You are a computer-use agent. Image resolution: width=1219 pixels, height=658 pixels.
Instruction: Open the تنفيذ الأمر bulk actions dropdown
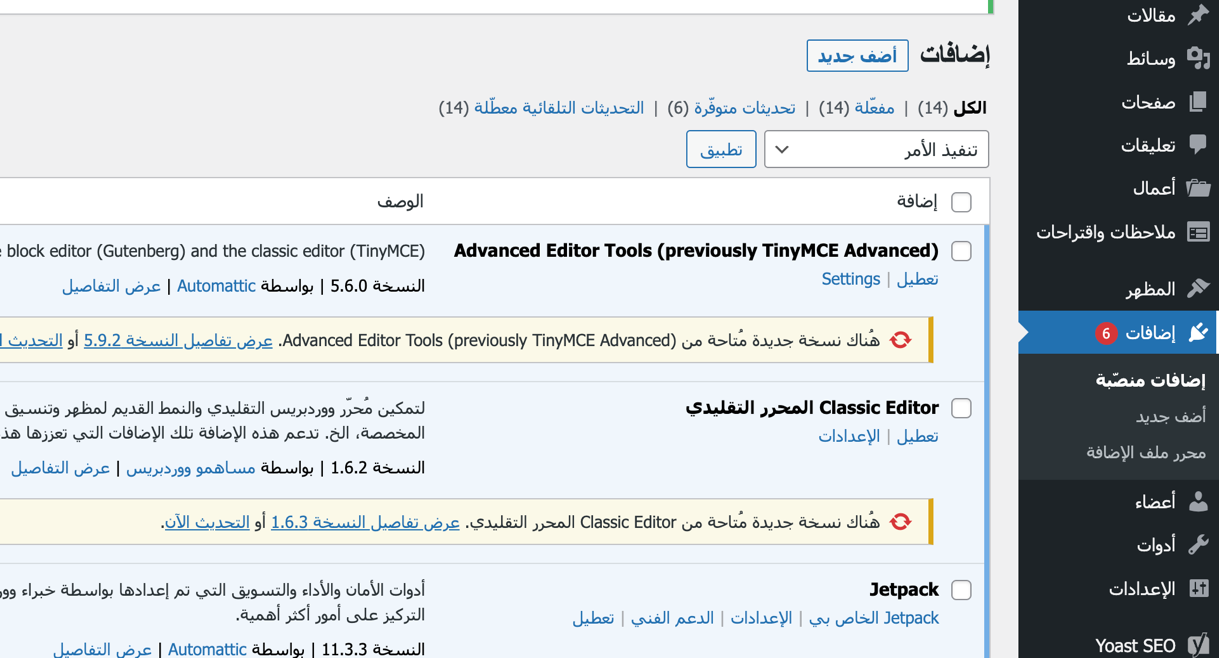[x=876, y=150]
